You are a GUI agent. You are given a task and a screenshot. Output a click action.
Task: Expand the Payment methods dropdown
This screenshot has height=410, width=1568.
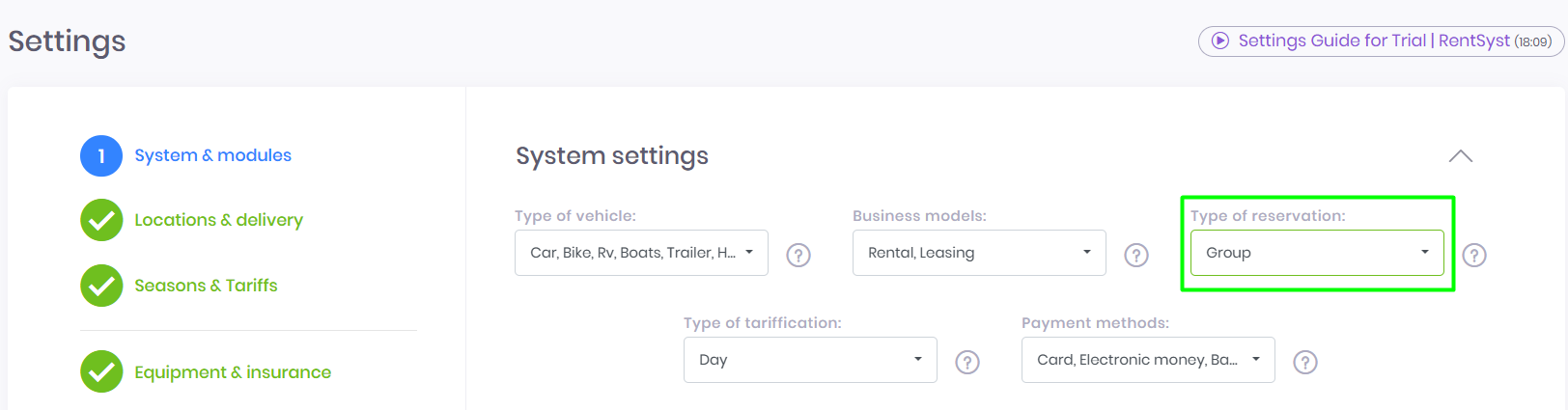pyautogui.click(x=1148, y=360)
